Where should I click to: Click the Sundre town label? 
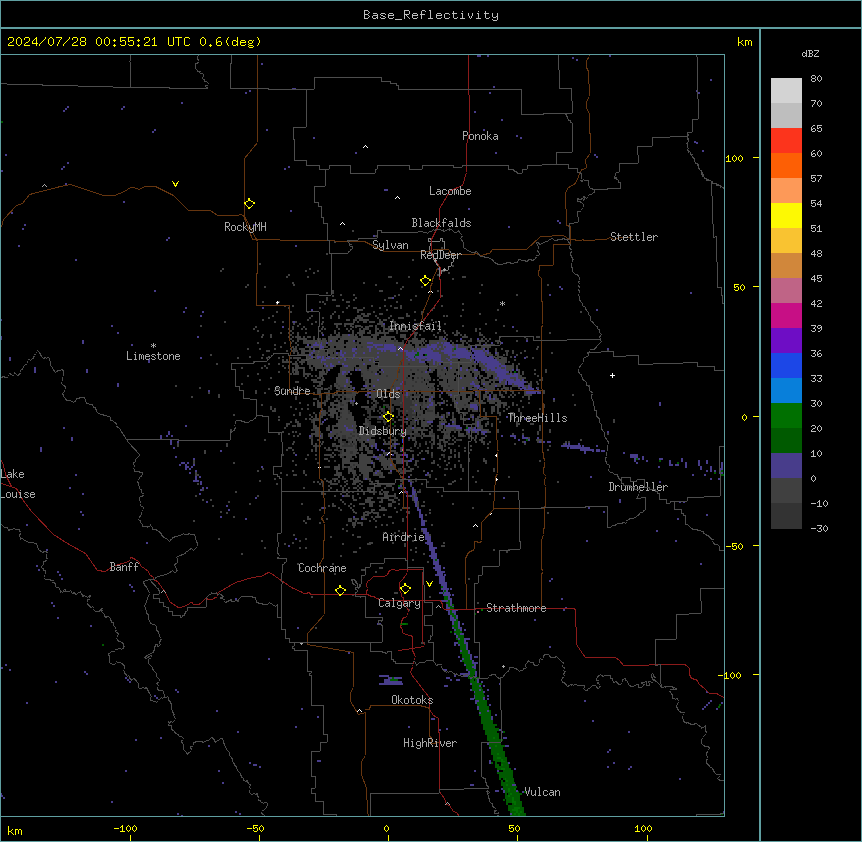point(292,391)
